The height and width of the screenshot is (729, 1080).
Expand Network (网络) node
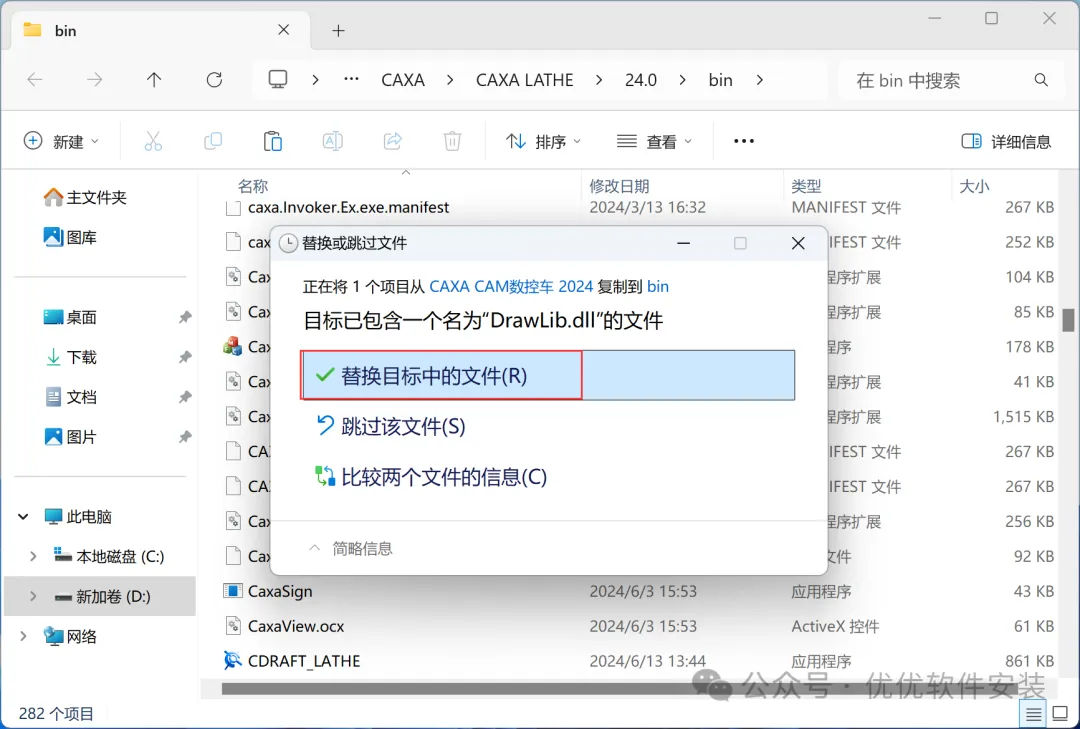23,637
